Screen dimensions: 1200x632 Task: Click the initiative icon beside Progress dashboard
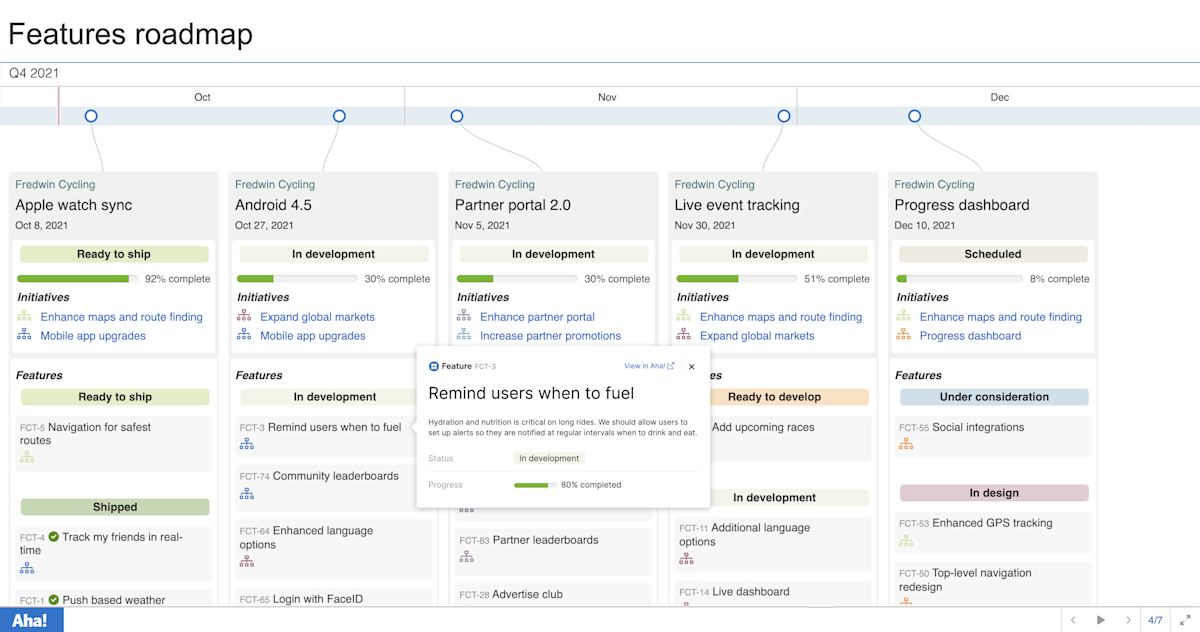coord(905,335)
